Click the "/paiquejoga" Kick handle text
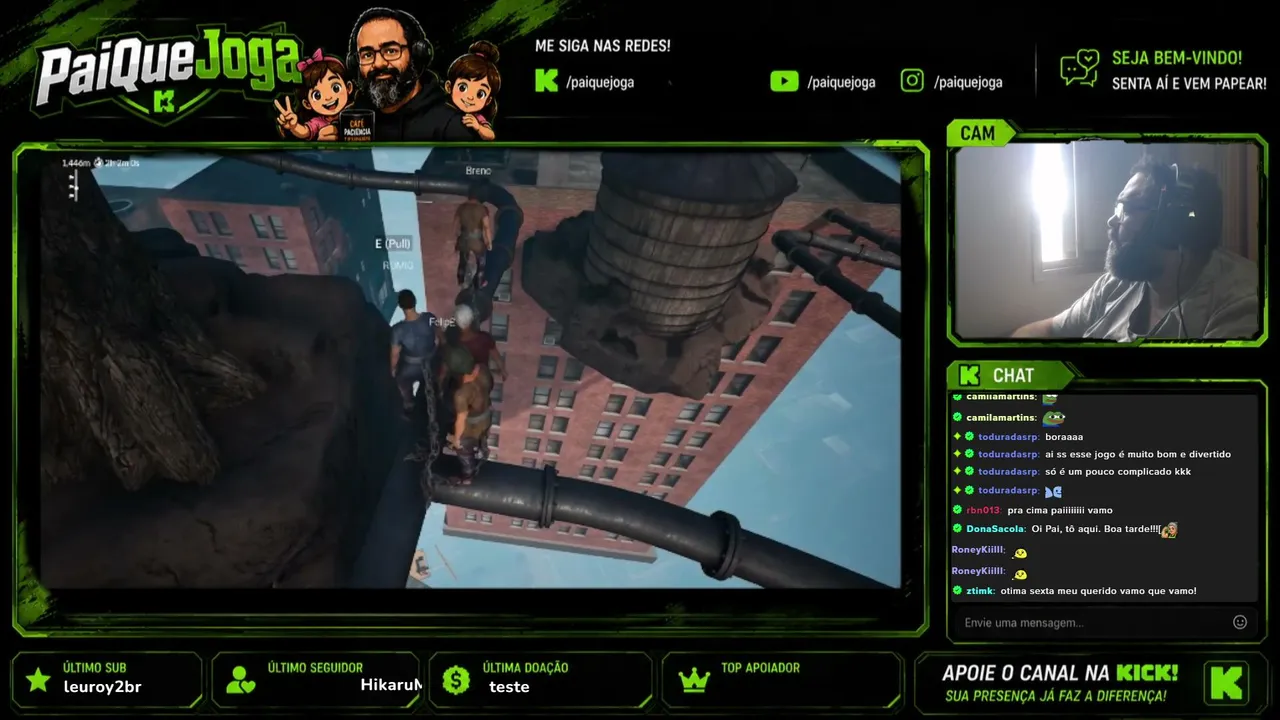The width and height of the screenshot is (1280, 720). coord(600,82)
